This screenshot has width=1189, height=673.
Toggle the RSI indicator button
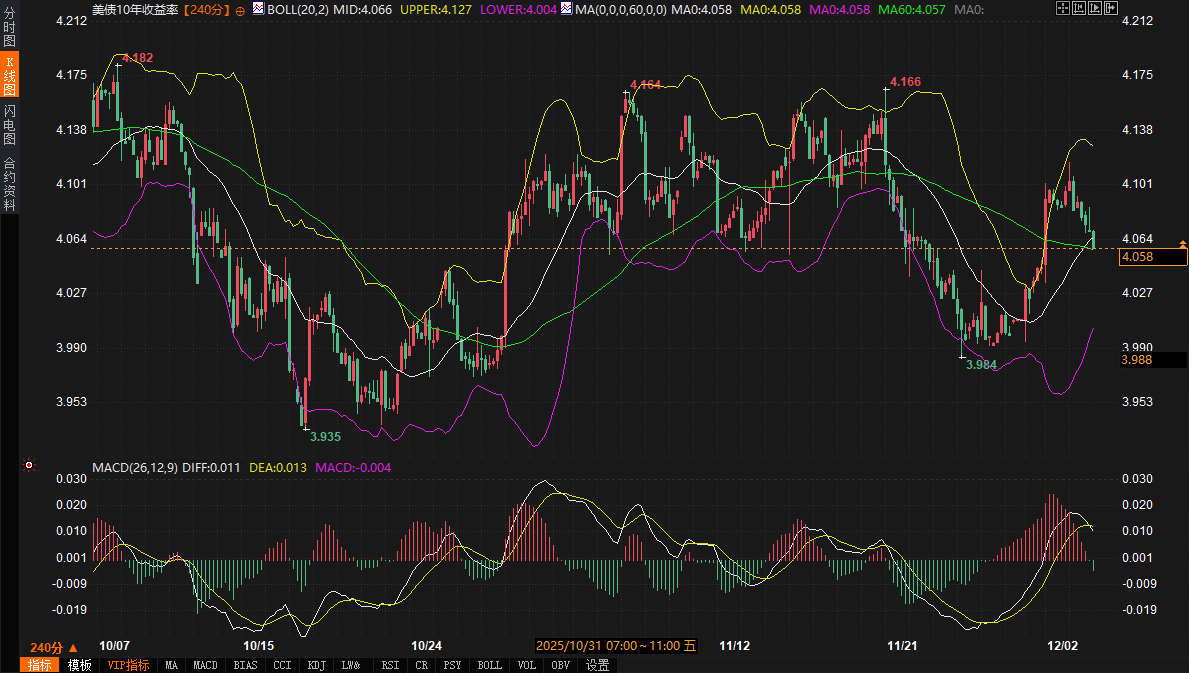[390, 665]
